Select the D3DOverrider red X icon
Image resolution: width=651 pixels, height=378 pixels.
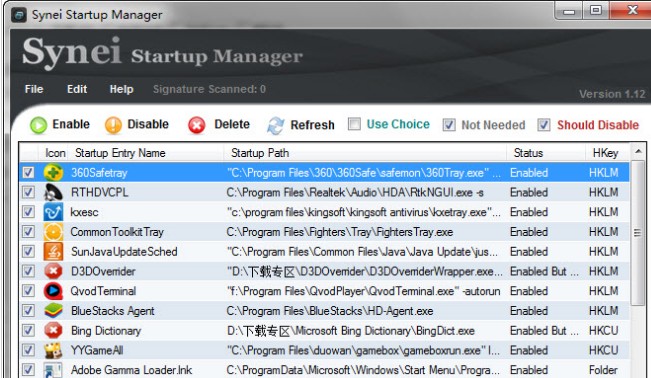coord(53,271)
